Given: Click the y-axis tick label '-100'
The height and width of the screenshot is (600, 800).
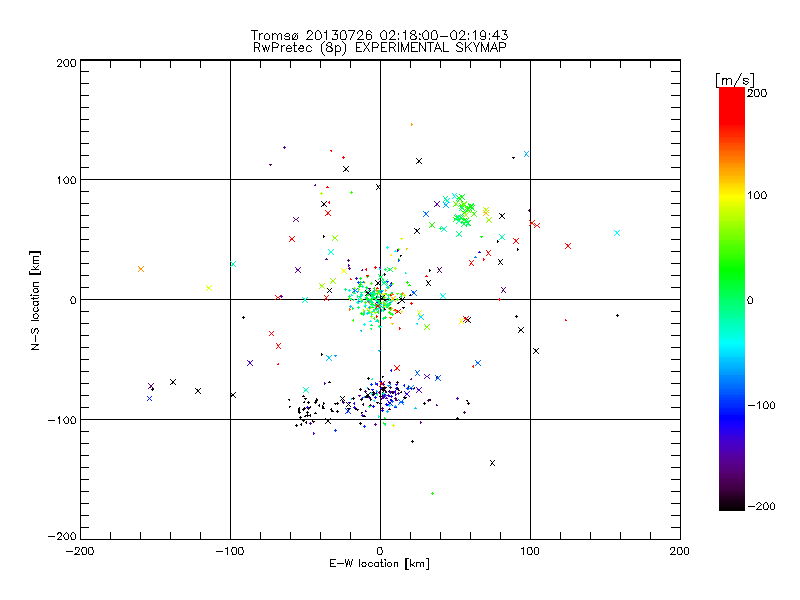Looking at the screenshot, I should pos(62,420).
